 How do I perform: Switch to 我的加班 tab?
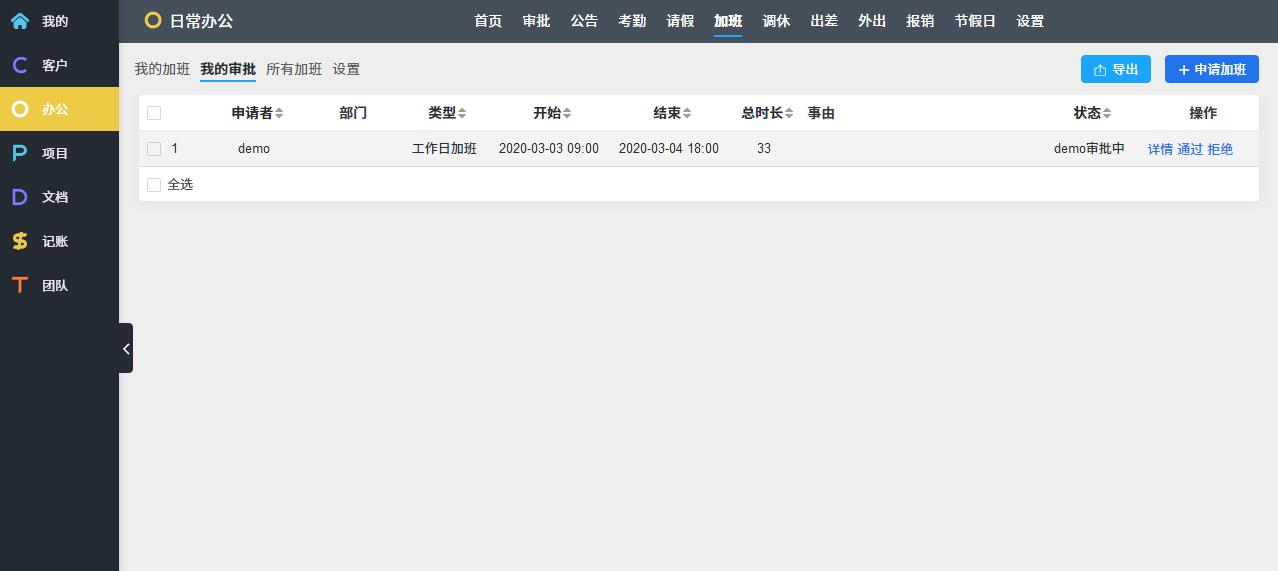pyautogui.click(x=162, y=69)
